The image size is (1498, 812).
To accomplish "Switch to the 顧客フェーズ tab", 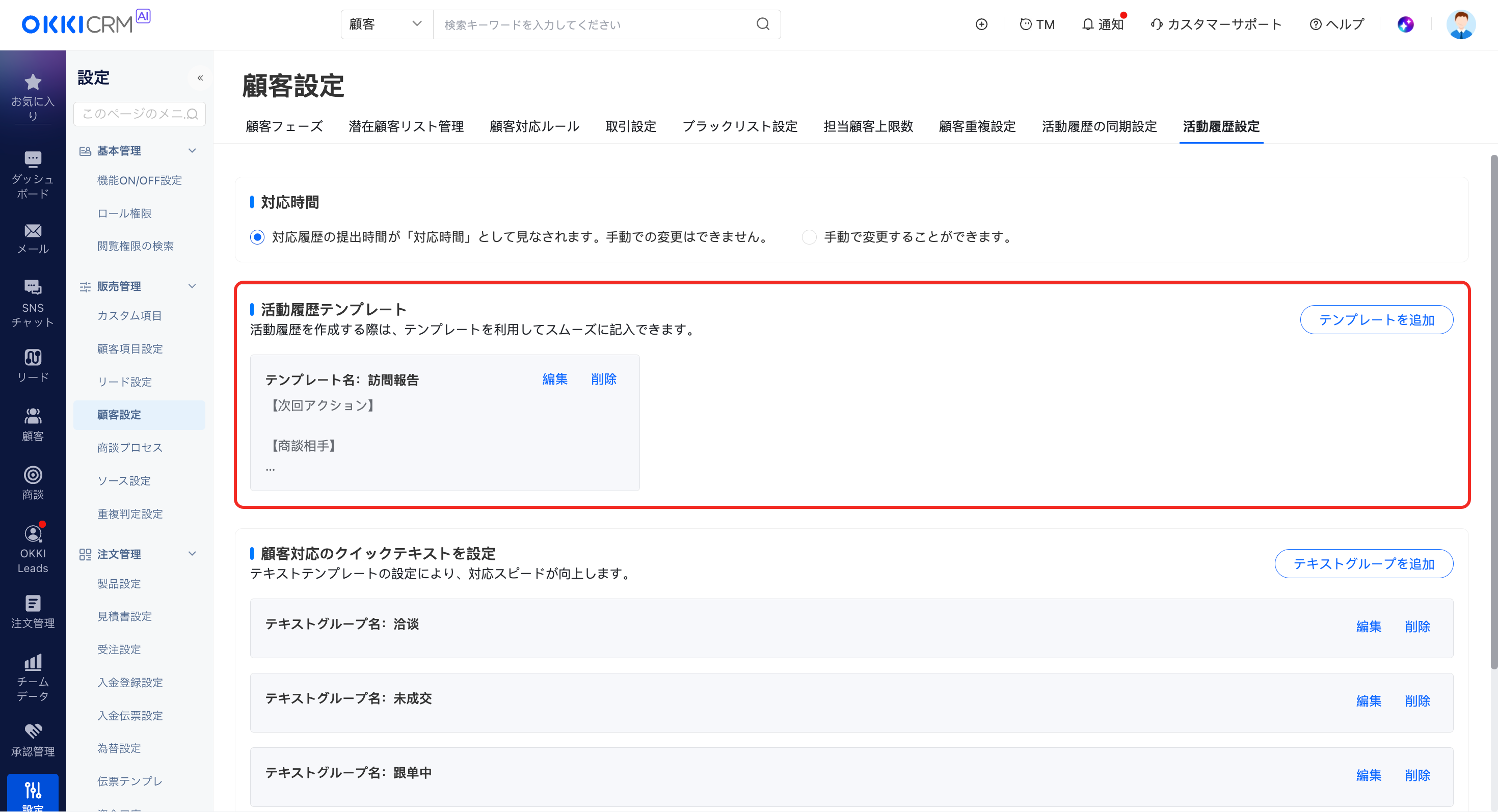I will click(x=284, y=126).
